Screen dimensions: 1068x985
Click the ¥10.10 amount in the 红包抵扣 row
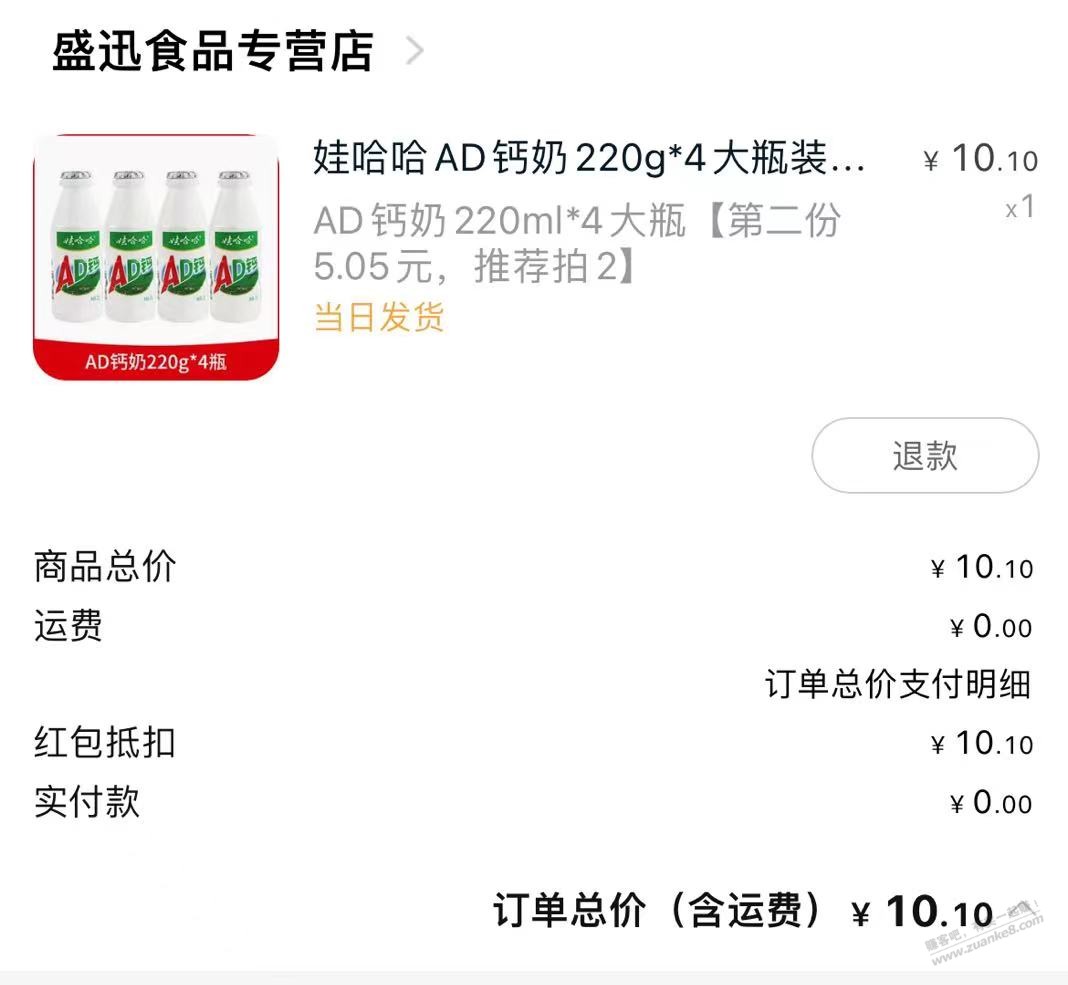(x=982, y=744)
